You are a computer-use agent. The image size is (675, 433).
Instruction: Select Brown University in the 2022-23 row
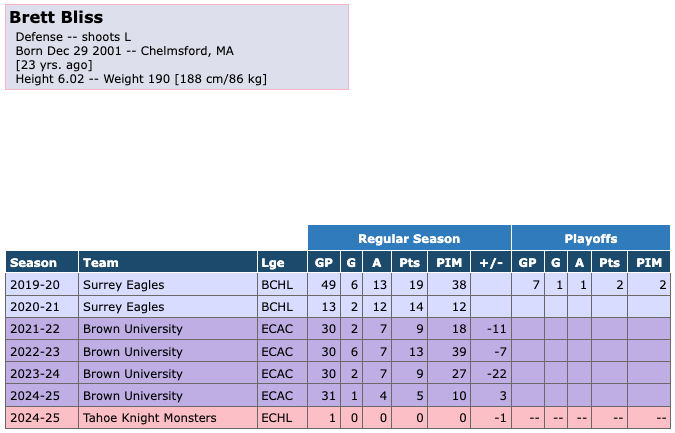point(132,351)
